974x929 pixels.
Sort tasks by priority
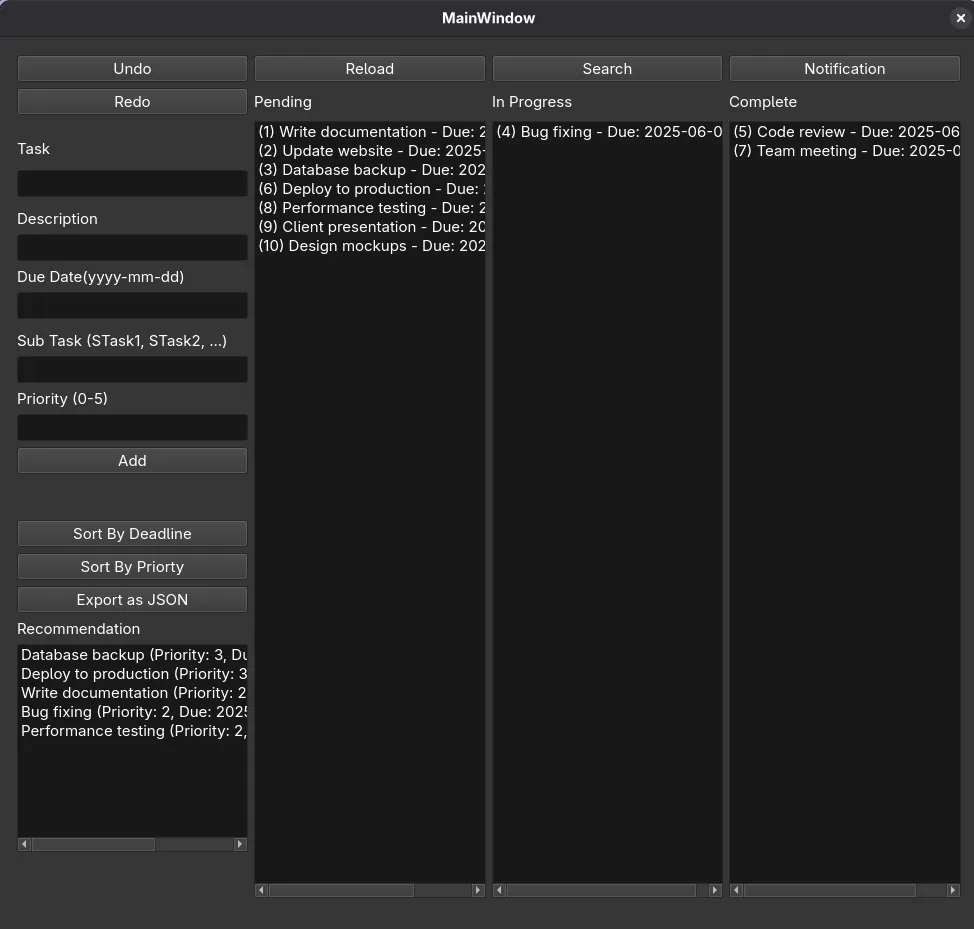[132, 566]
